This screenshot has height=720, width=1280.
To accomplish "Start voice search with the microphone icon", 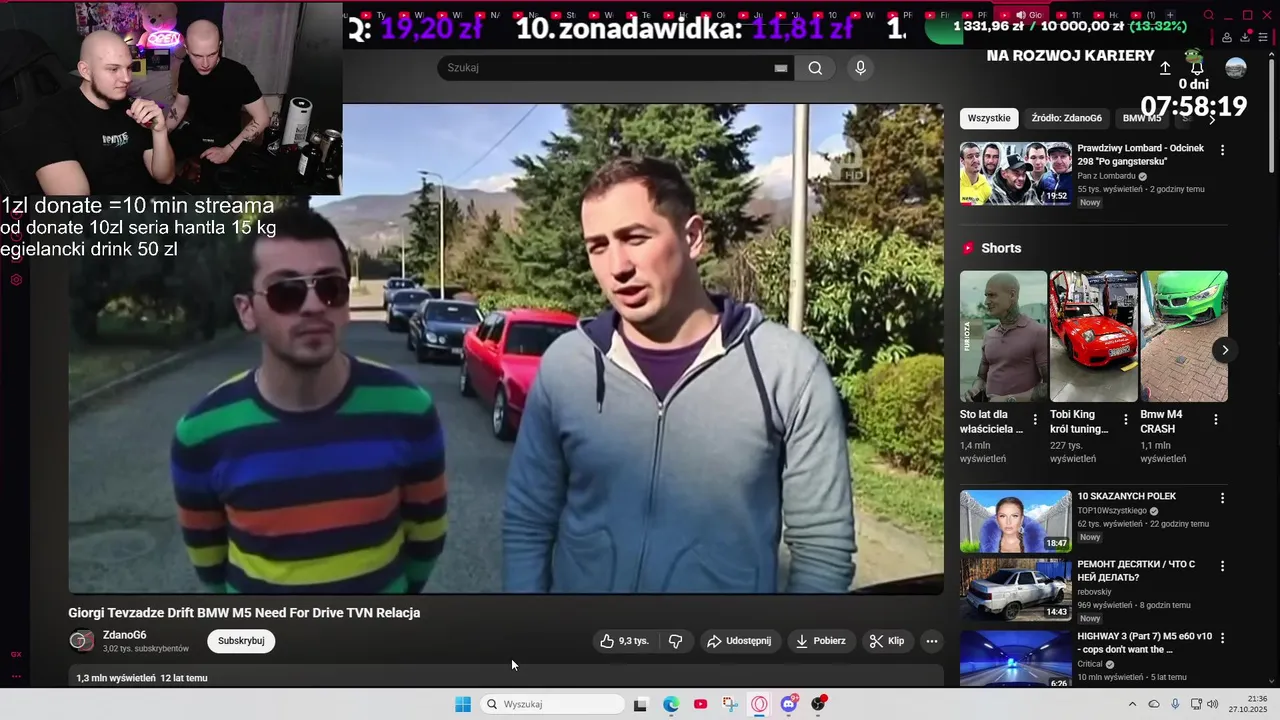I will (860, 68).
